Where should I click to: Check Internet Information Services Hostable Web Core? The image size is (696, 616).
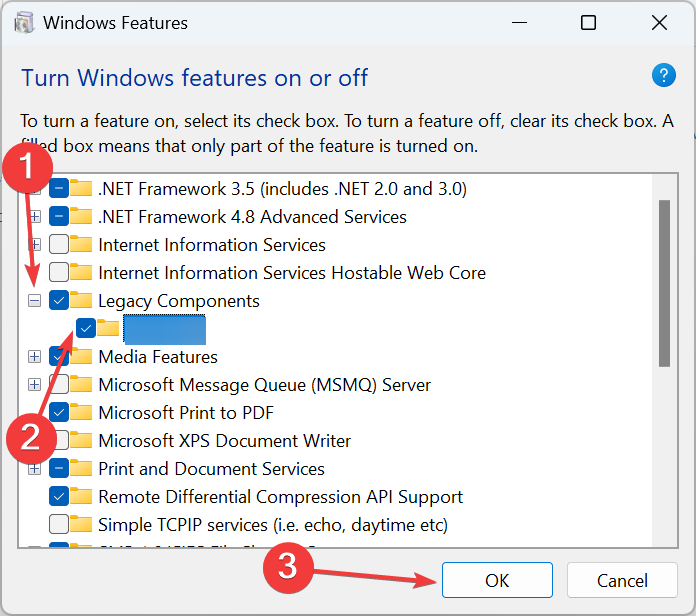tap(58, 273)
